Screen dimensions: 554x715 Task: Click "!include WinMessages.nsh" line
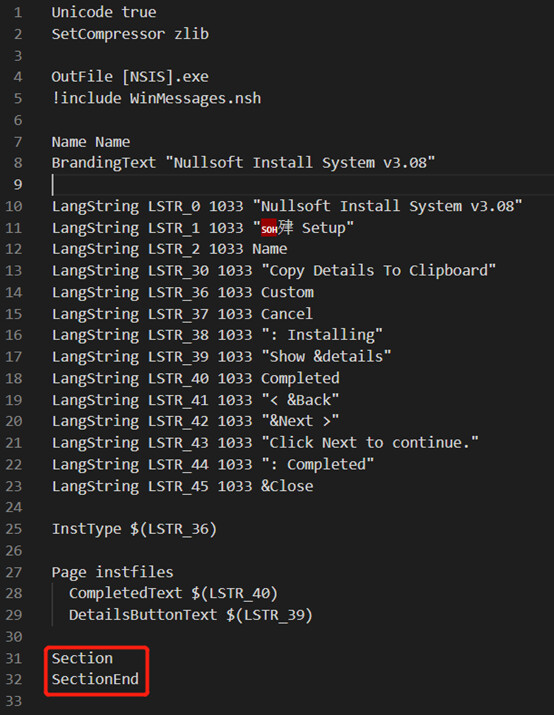(x=156, y=98)
